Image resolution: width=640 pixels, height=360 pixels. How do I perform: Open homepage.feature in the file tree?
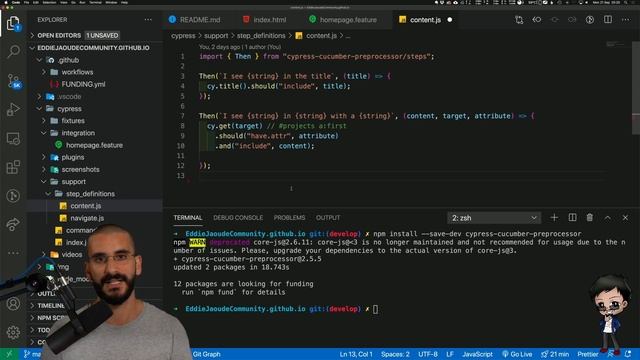(x=94, y=145)
